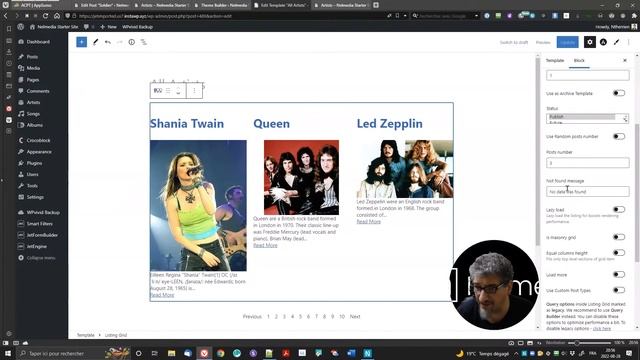The image size is (640, 360).
Task: Toggle Use Random posts number switch
Action: pos(619,136)
